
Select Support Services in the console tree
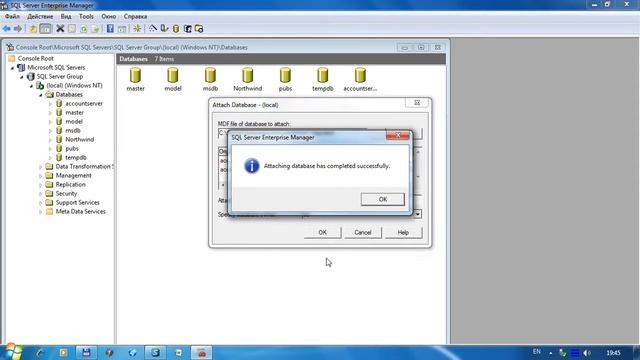pos(78,202)
